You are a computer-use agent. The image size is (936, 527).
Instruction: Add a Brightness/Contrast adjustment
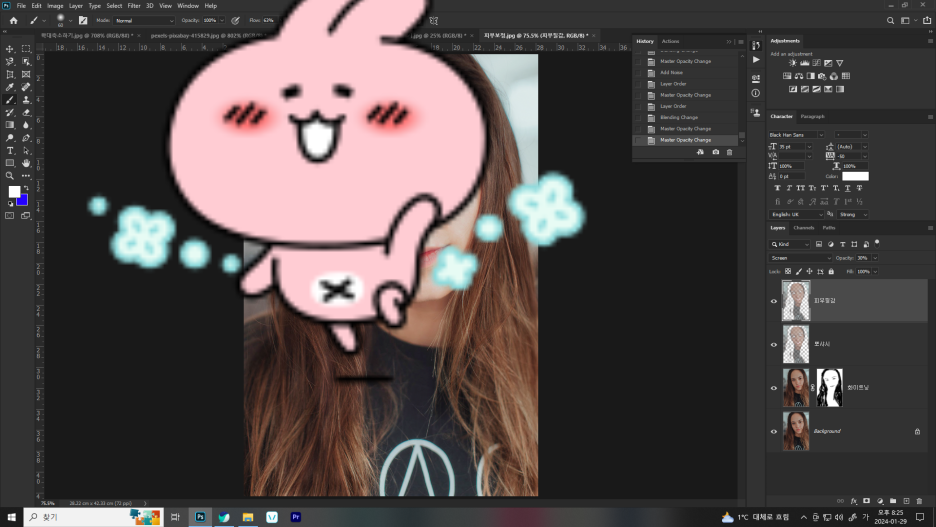(x=793, y=63)
